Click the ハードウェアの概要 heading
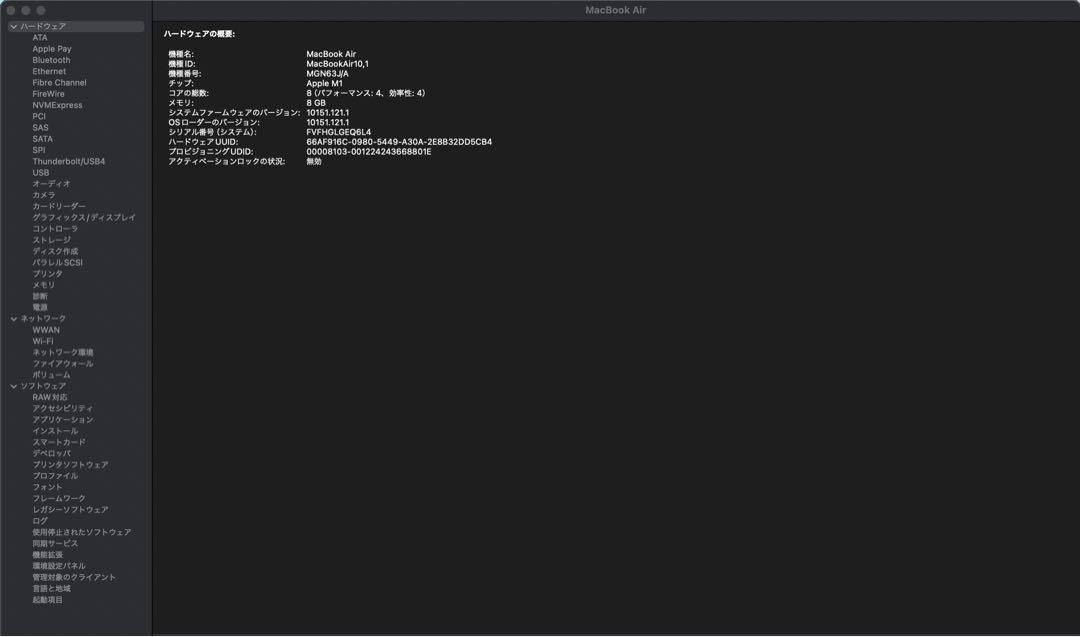1080x637 pixels. click(199, 34)
